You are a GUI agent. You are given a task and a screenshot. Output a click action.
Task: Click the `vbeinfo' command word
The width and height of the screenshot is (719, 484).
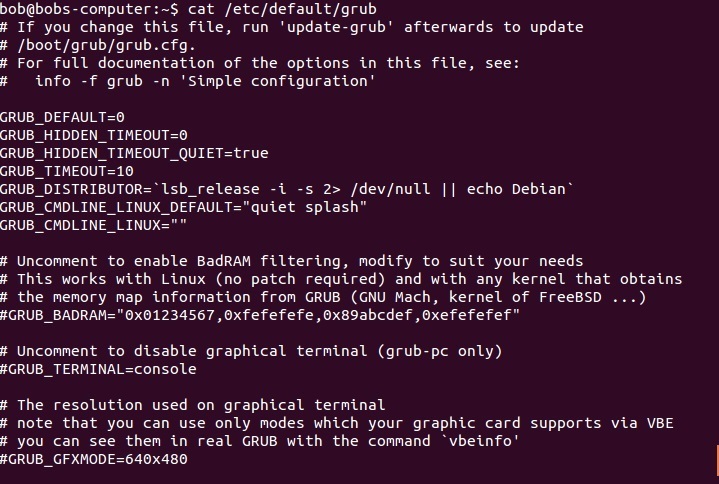(480, 441)
